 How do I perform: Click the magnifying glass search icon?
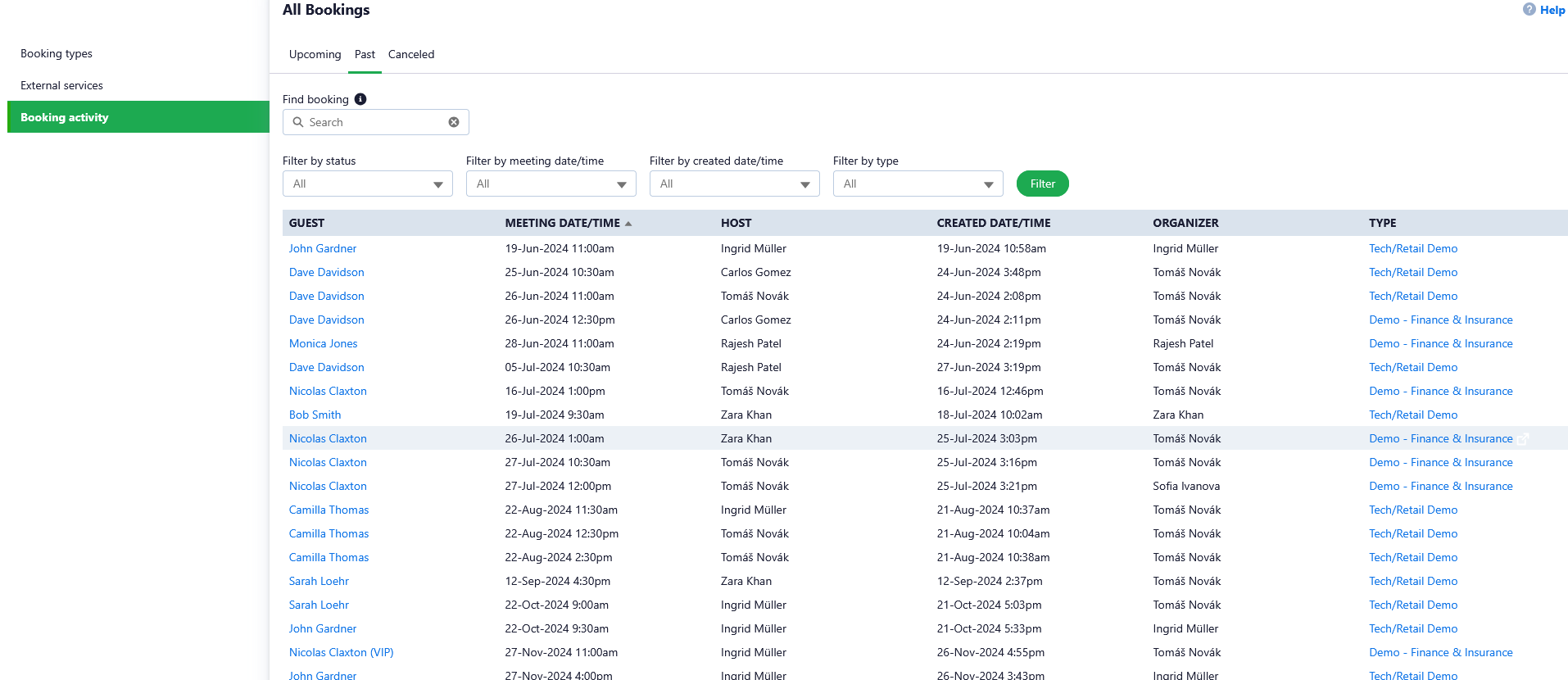coord(298,122)
